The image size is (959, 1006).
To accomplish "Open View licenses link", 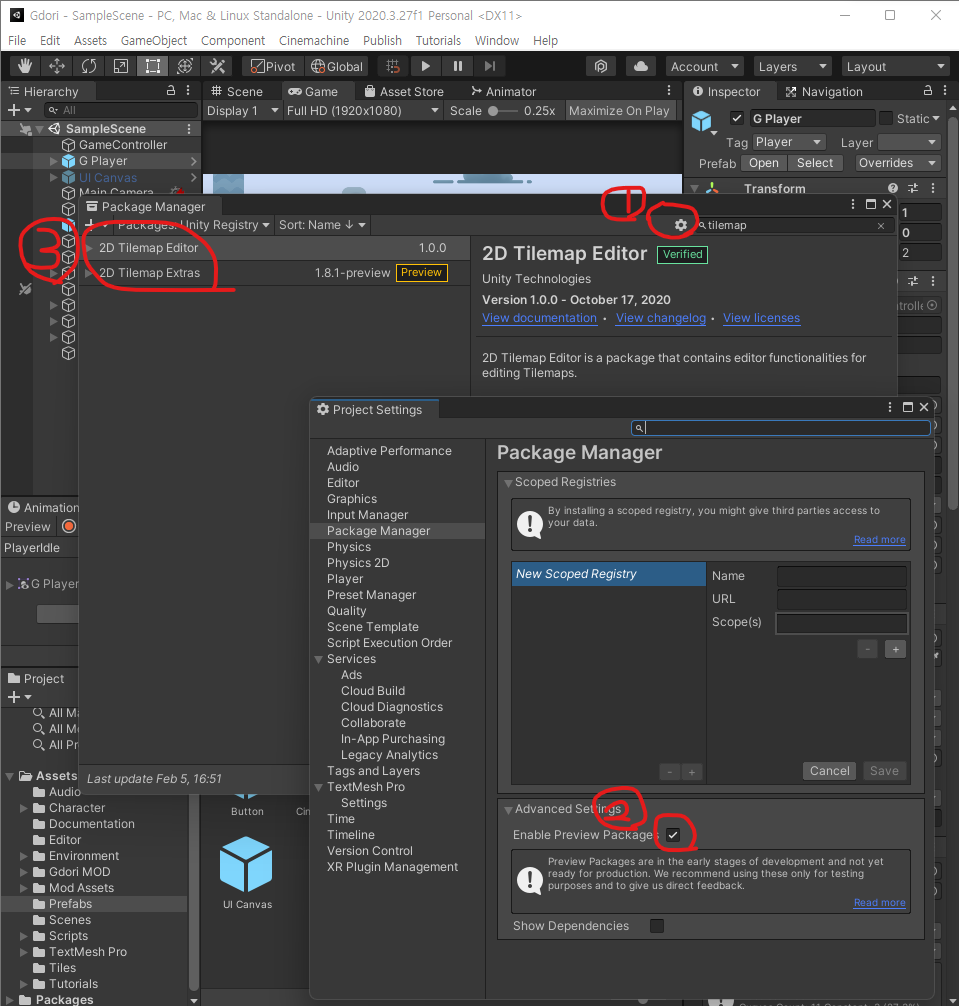I will click(x=761, y=318).
